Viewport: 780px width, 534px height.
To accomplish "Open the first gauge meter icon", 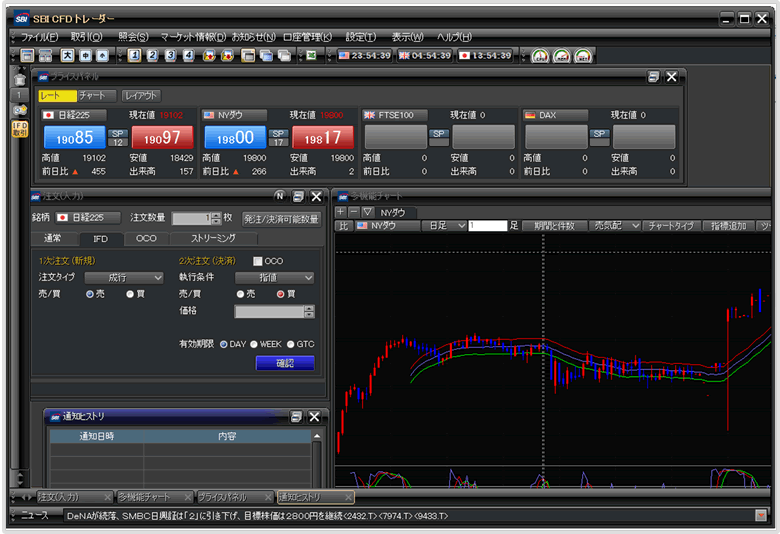I will coord(540,56).
